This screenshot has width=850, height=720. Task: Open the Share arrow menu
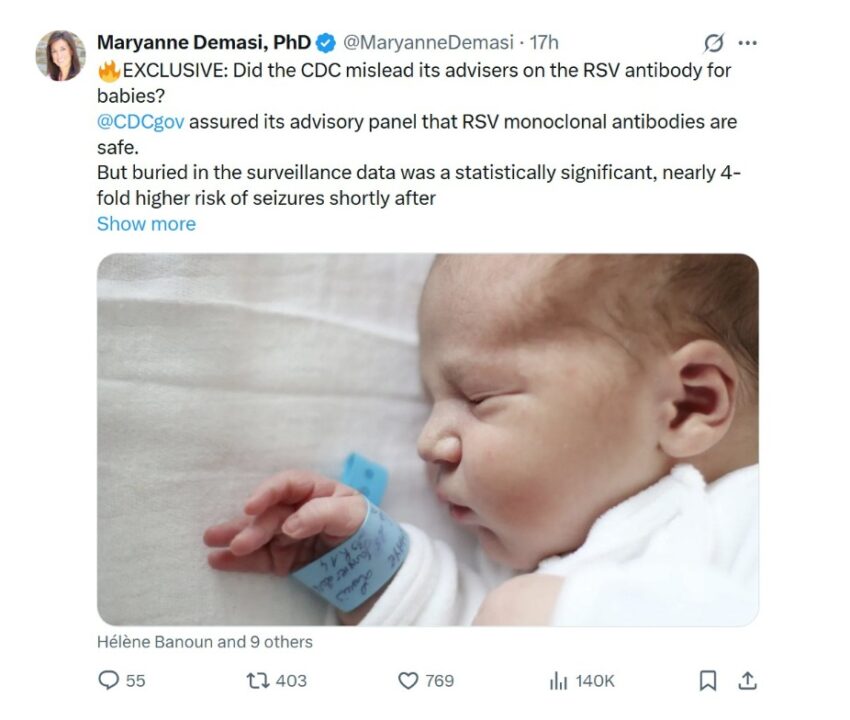click(746, 681)
